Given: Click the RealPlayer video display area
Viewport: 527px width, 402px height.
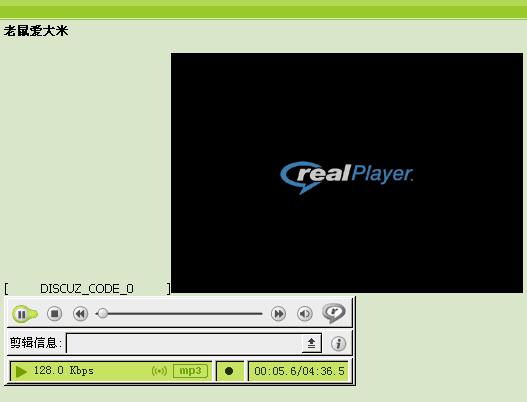Looking at the screenshot, I should (x=347, y=173).
